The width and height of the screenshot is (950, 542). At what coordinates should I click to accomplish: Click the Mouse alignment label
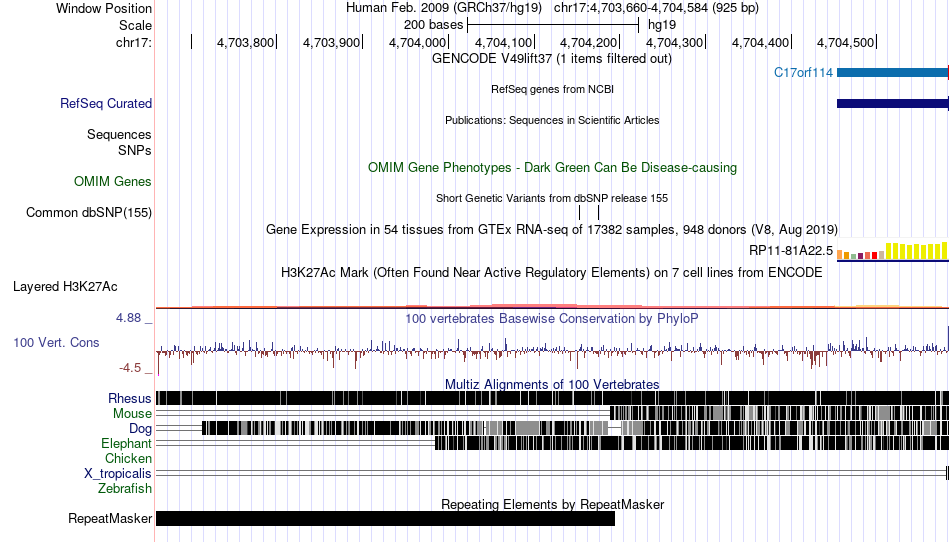tap(132, 414)
